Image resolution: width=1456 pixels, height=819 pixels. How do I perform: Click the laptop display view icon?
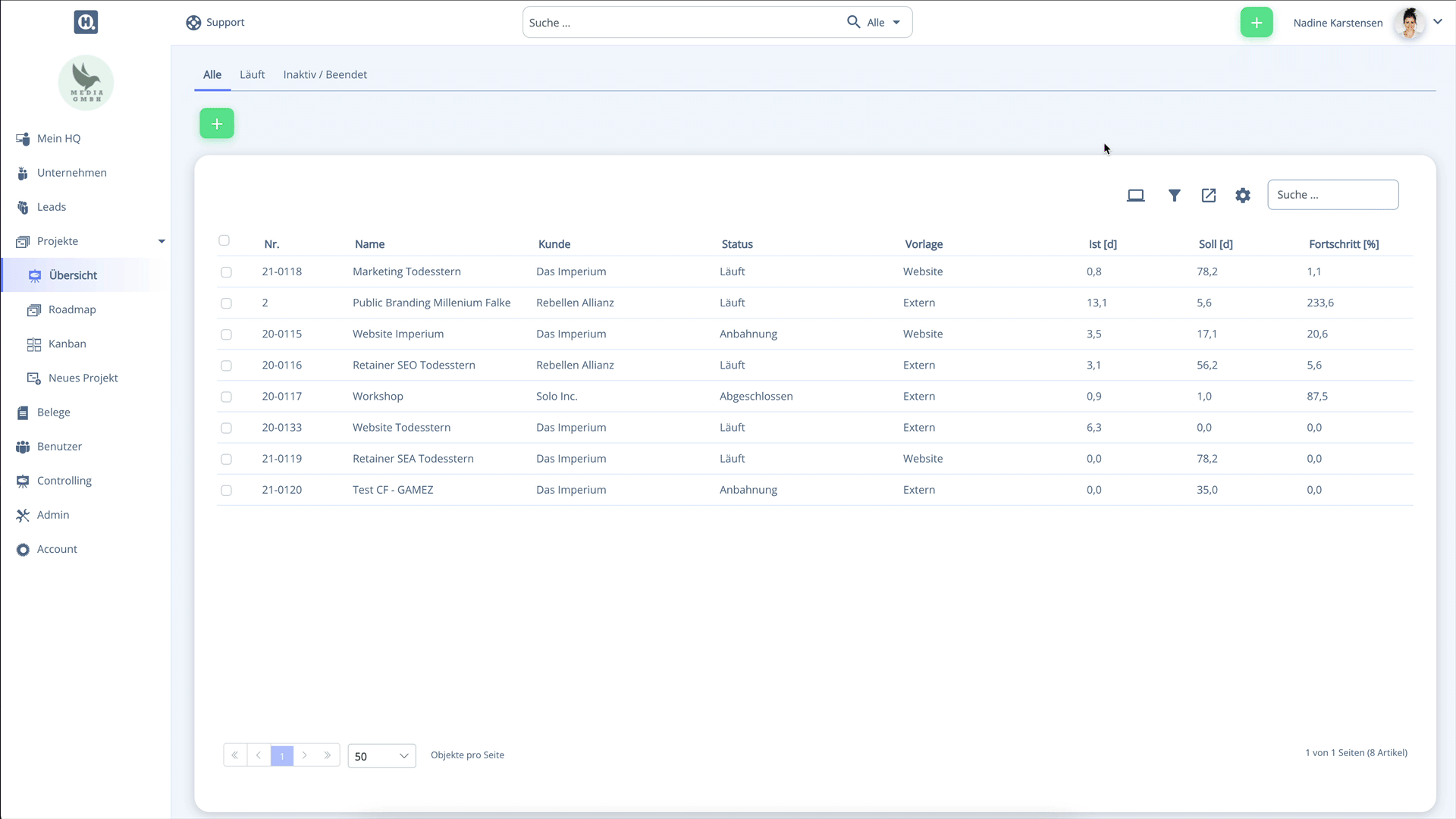pyautogui.click(x=1135, y=196)
